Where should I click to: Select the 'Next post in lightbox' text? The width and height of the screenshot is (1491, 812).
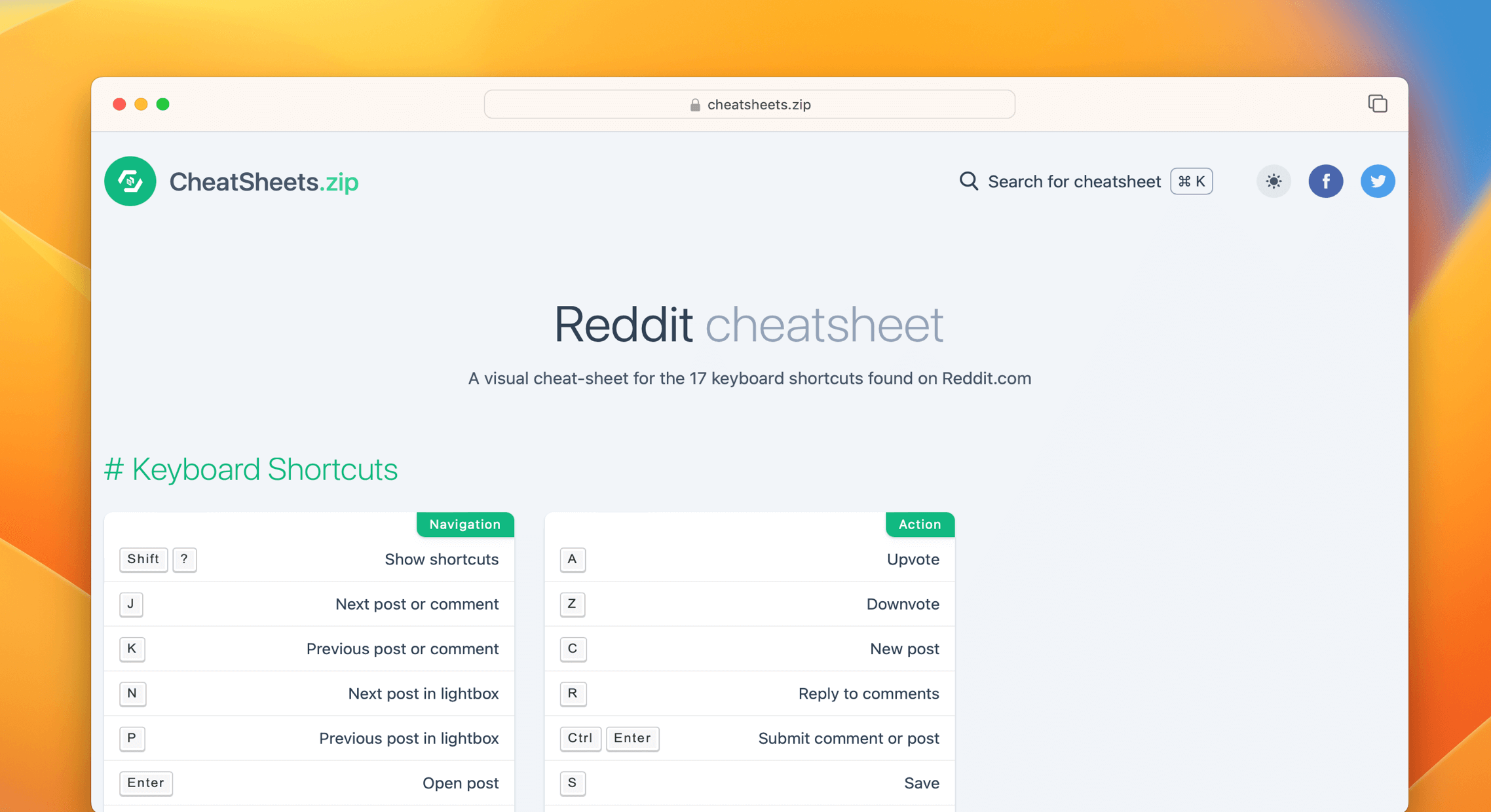click(x=424, y=693)
